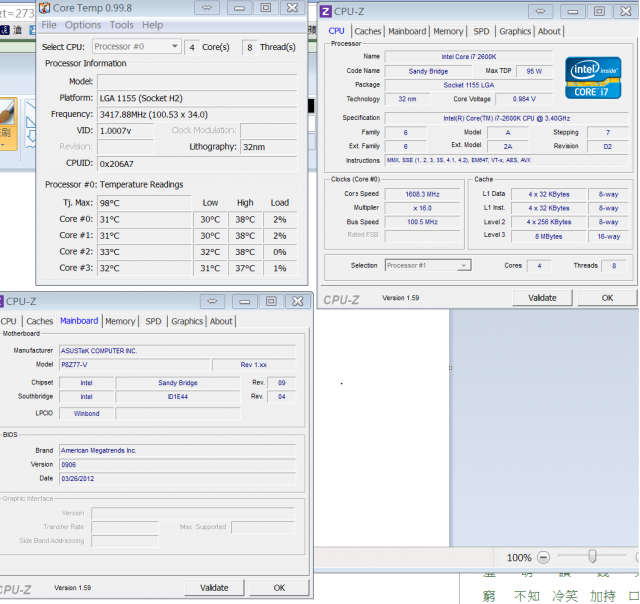This screenshot has height=604, width=640.
Task: Close the lower CPU-Z Mainboard window
Action: pos(298,301)
